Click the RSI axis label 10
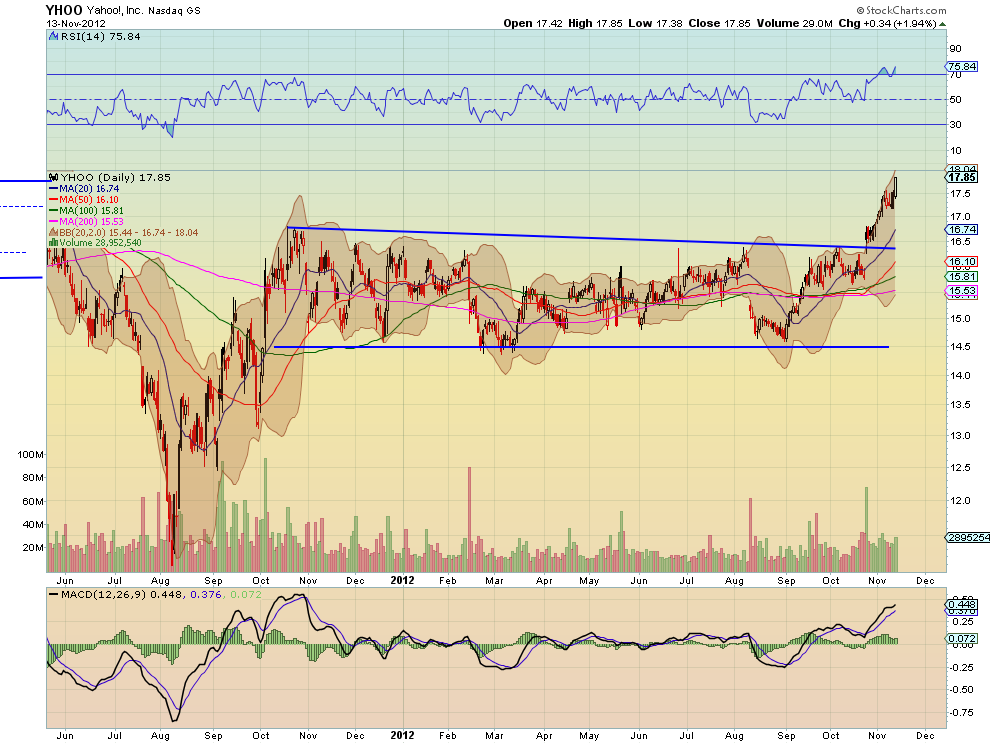 click(x=955, y=150)
